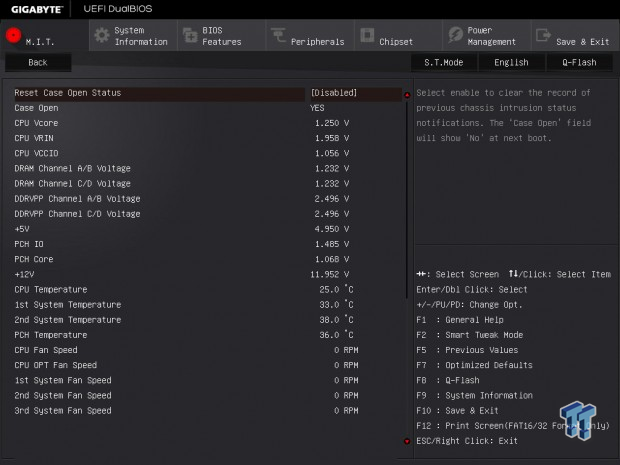Open the Save & Exit tab

tap(575, 35)
